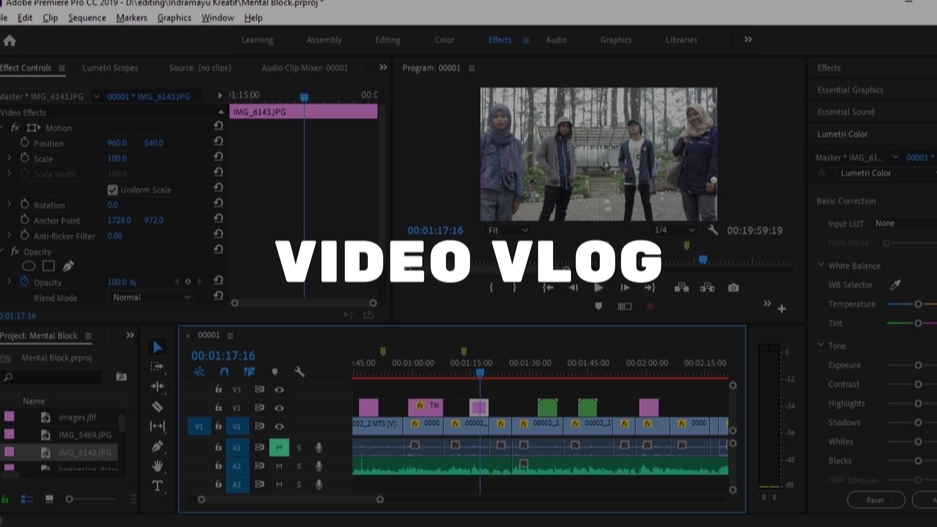Toggle Linked Selection in timeline

(249, 372)
